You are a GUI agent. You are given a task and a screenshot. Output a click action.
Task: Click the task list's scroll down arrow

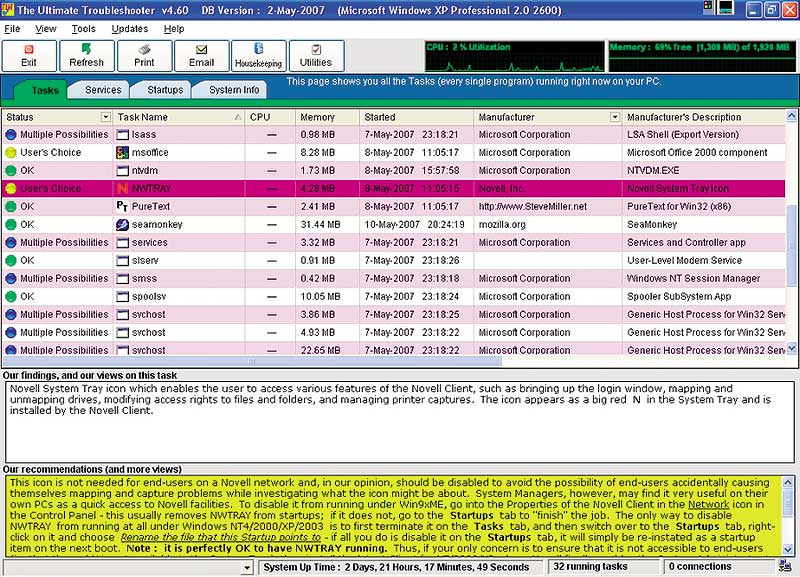(791, 348)
